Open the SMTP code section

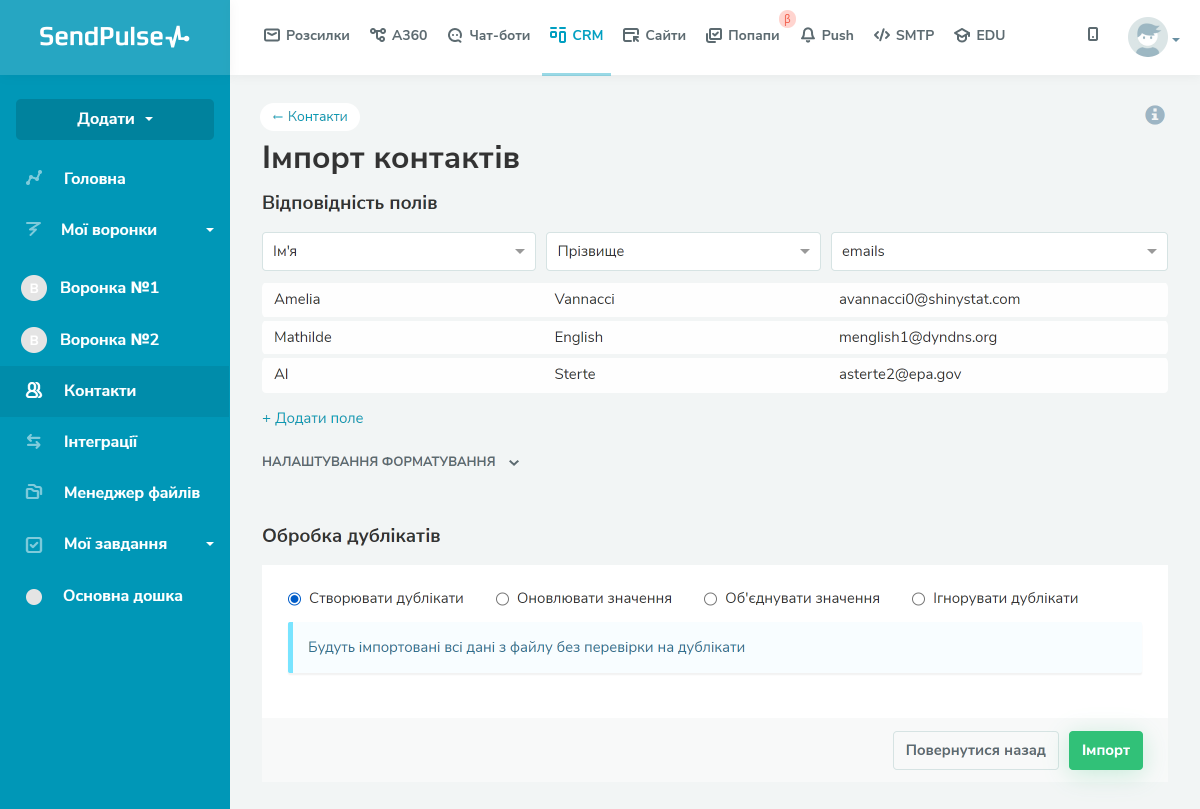coord(903,35)
